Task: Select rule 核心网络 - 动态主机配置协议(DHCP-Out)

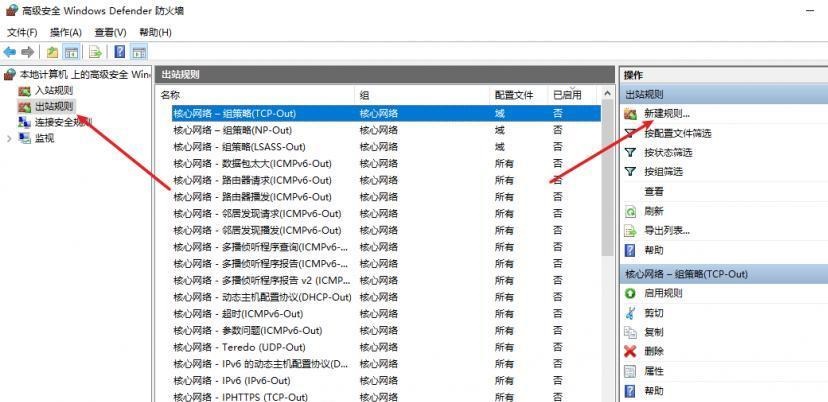Action: tap(387, 297)
